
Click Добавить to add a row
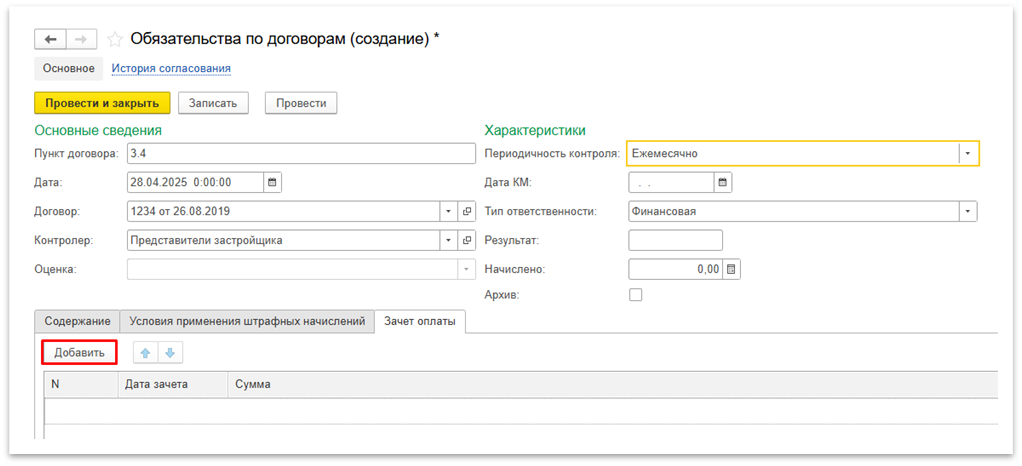(79, 353)
